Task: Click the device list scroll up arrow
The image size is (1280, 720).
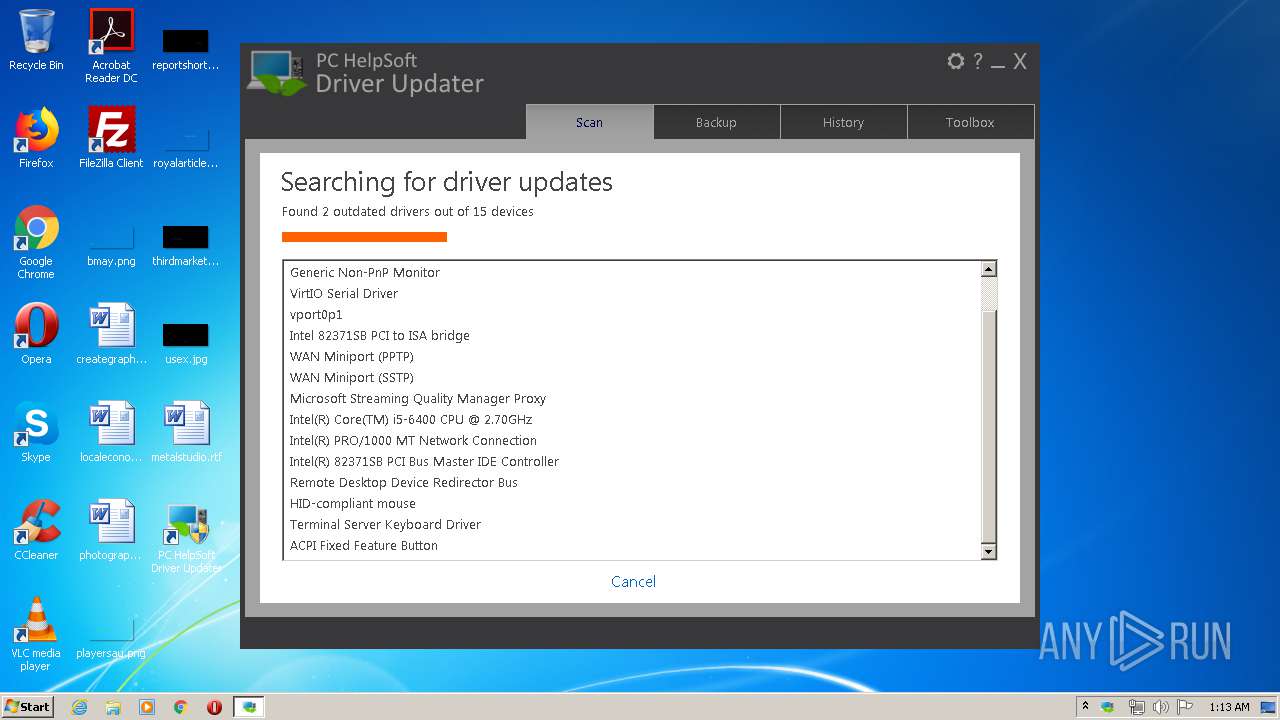Action: pyautogui.click(x=988, y=269)
